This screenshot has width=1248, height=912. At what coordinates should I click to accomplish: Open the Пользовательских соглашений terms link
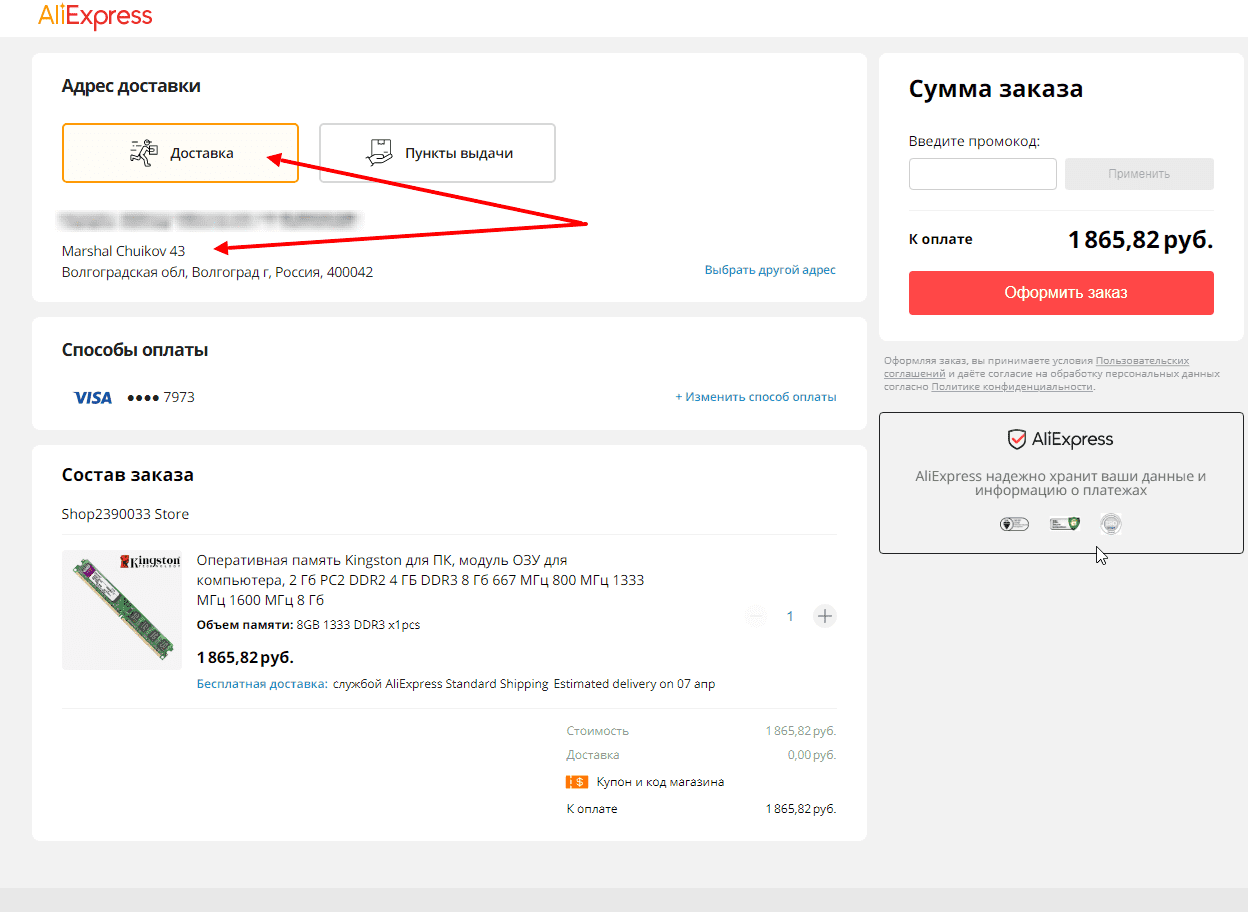coord(1142,361)
